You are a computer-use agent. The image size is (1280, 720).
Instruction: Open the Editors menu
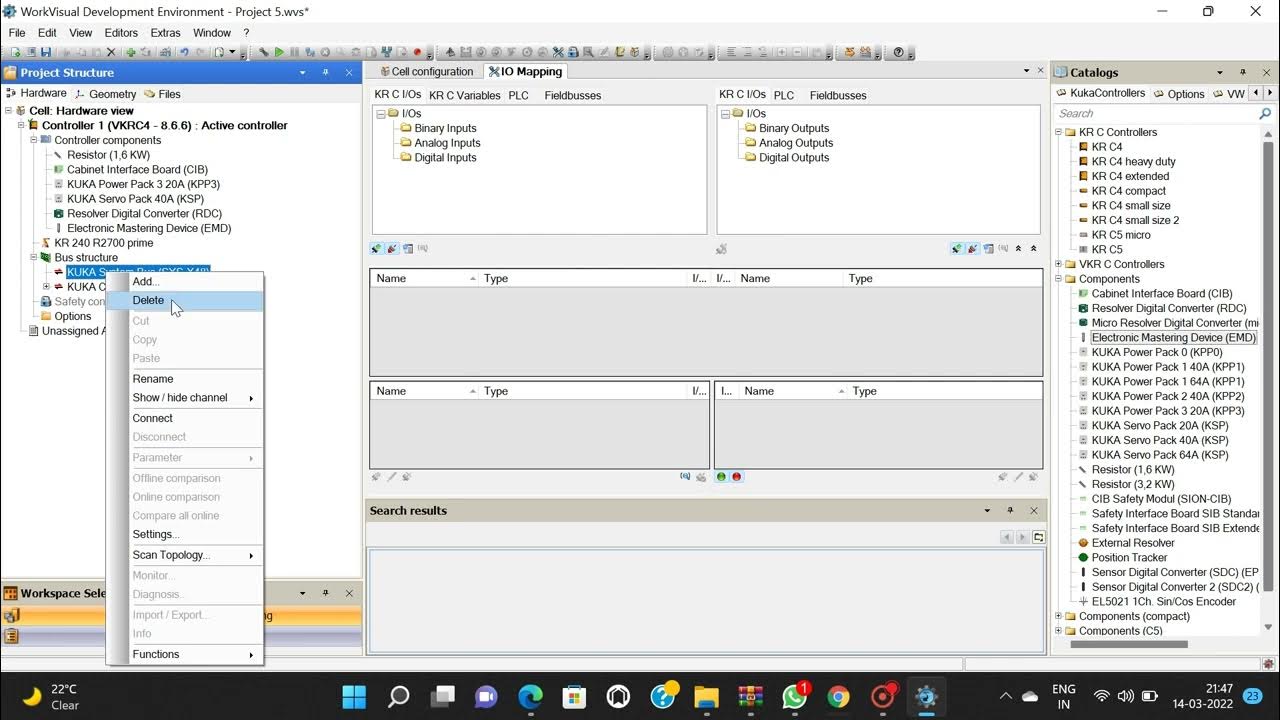(x=121, y=33)
